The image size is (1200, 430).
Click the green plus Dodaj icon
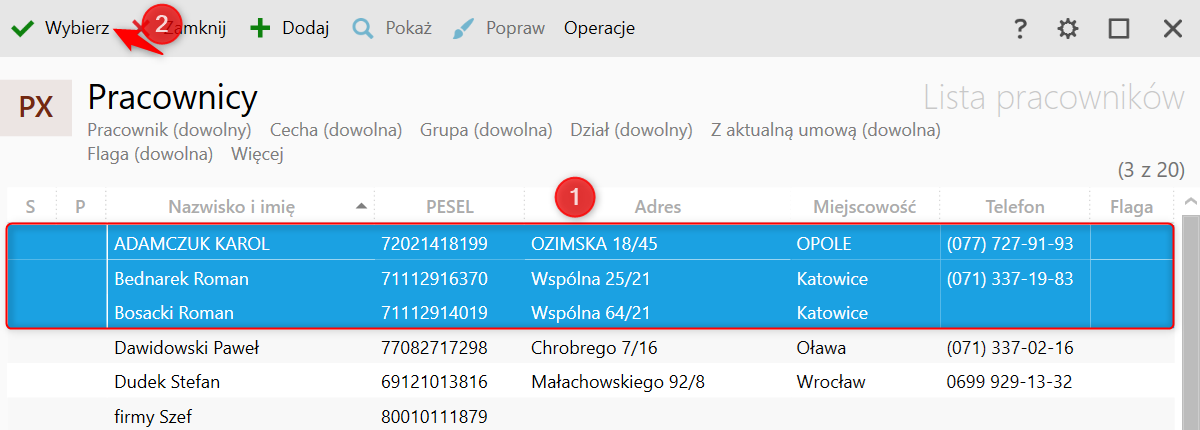[x=260, y=28]
